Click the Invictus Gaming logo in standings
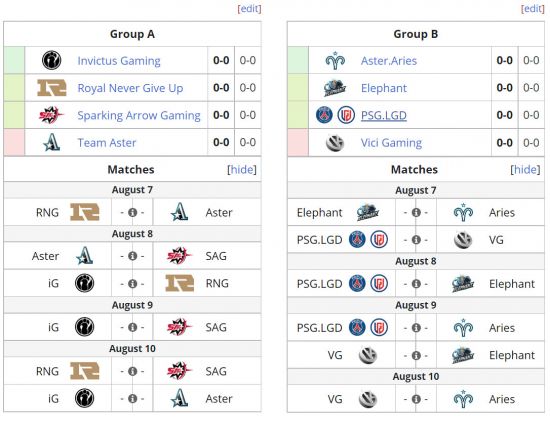The height and width of the screenshot is (432, 550). [x=52, y=60]
